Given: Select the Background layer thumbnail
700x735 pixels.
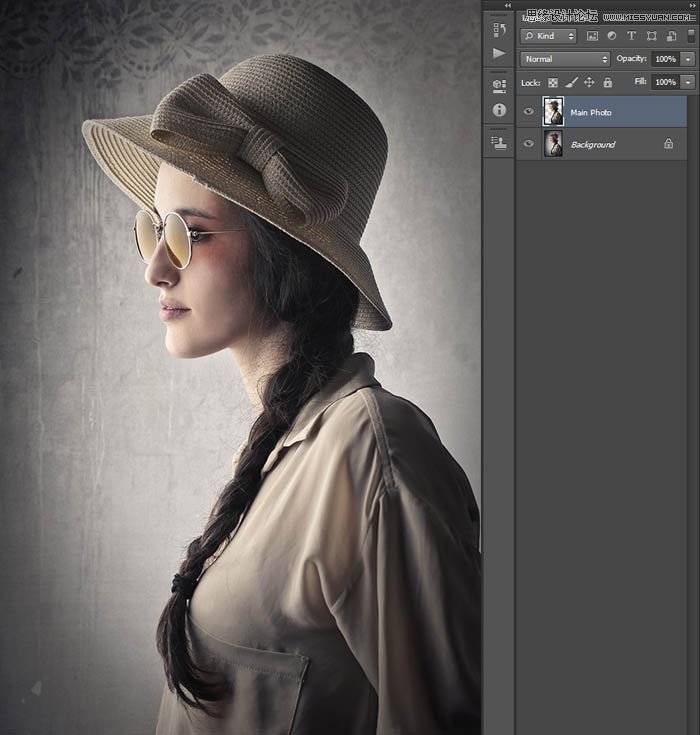Looking at the screenshot, I should (x=553, y=144).
